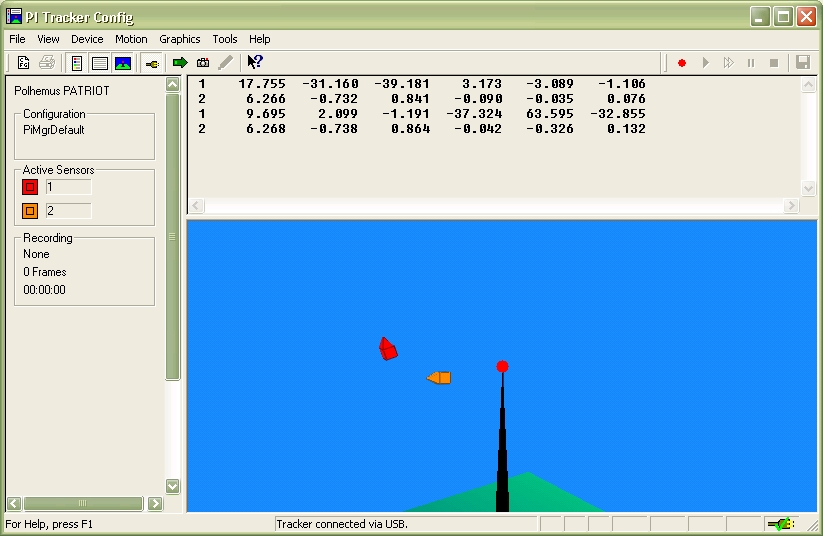Click the value -32.855 in data pane
Screen dimensions: 823x536
point(618,114)
